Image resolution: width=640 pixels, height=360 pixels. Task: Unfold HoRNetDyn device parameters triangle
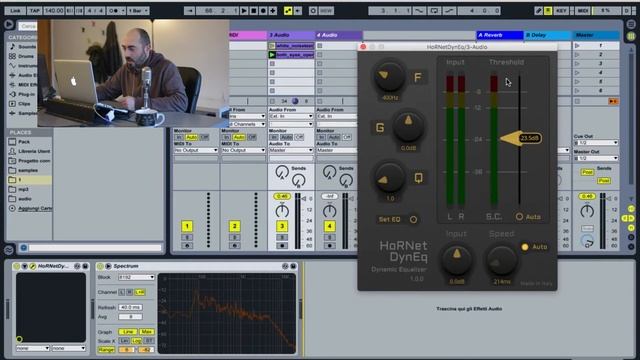point(24,266)
